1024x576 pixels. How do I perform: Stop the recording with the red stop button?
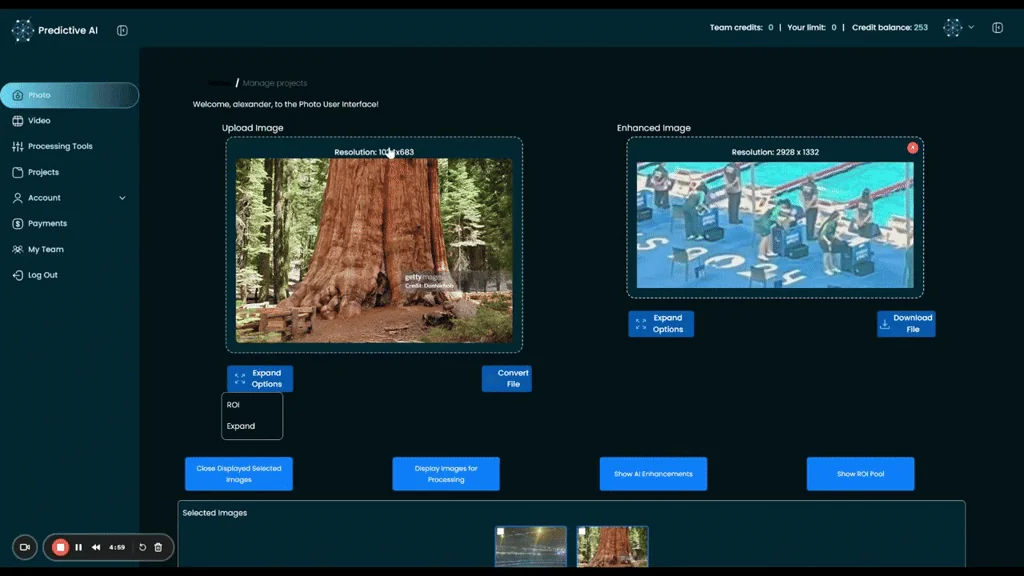(x=58, y=547)
